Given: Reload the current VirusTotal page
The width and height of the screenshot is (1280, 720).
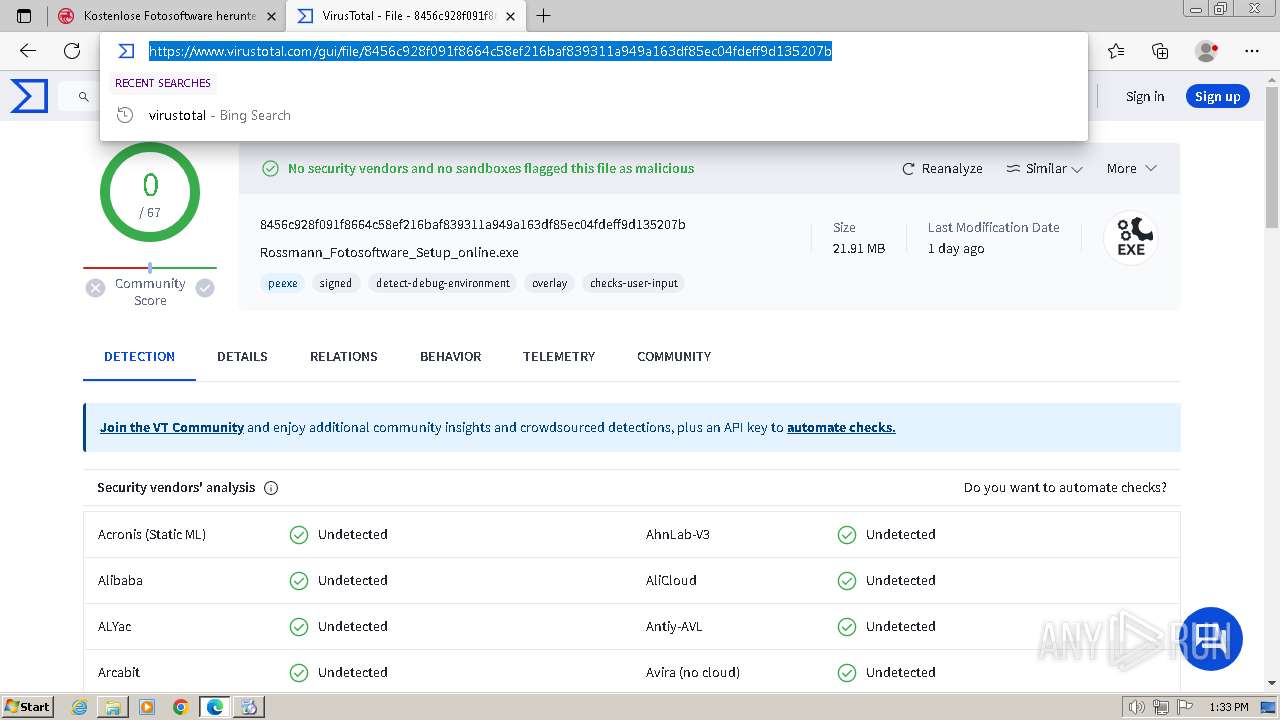Looking at the screenshot, I should [72, 51].
